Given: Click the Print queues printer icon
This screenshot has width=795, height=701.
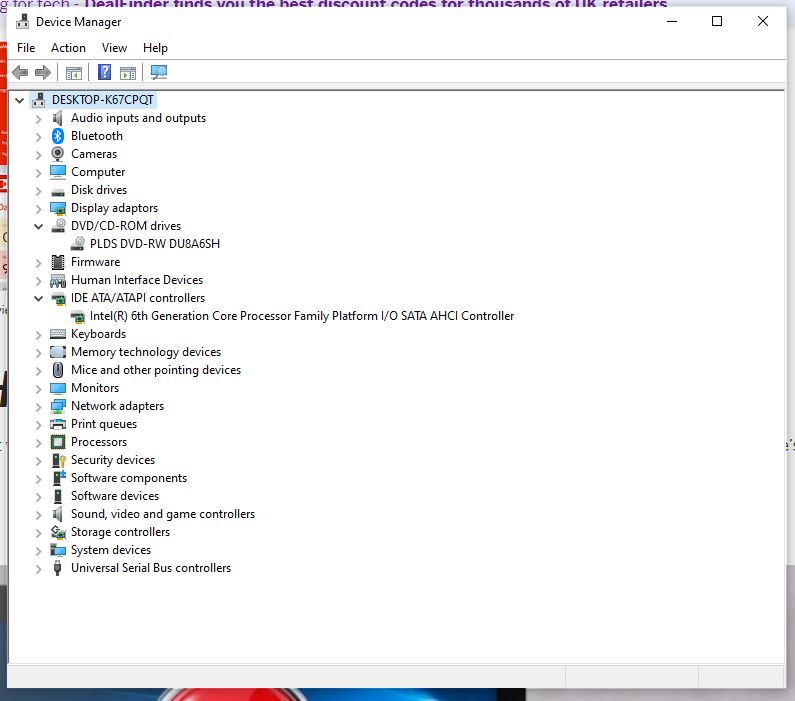Looking at the screenshot, I should coord(58,424).
